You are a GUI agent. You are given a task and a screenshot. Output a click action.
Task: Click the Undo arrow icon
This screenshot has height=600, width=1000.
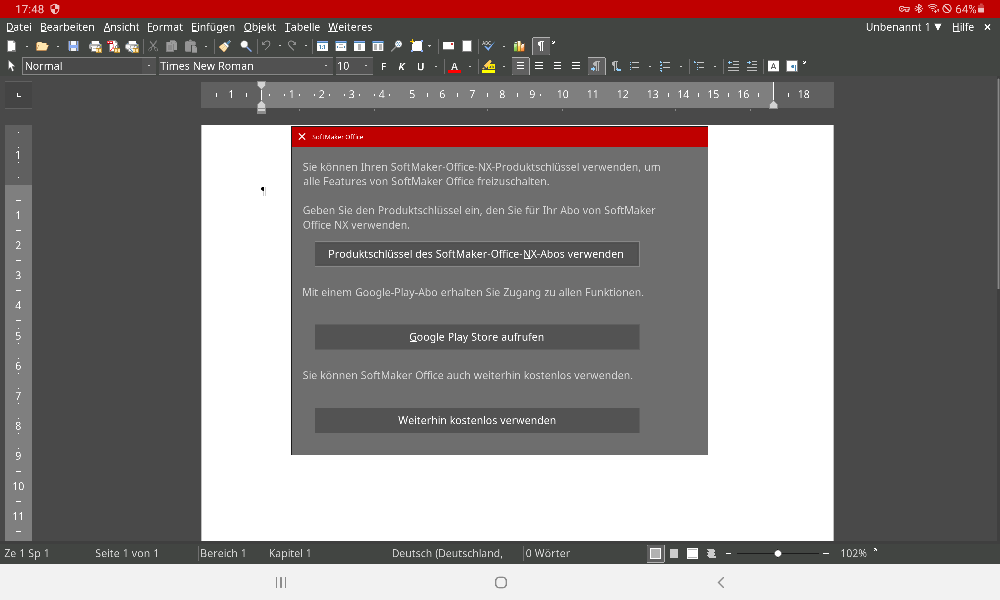click(266, 46)
